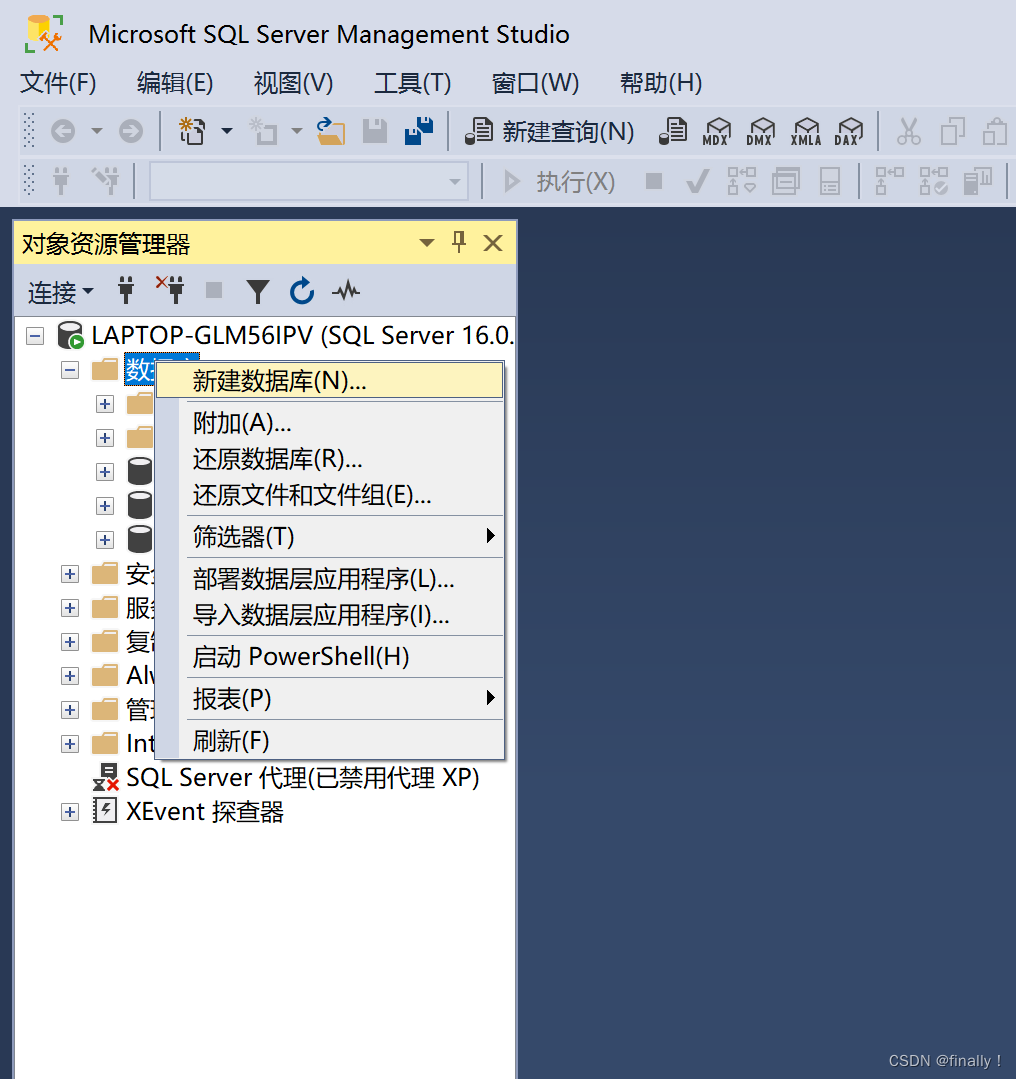This screenshot has height=1079, width=1016.
Task: Collapse the LAPTOP-GLM56IPV server node
Action: coord(35,336)
